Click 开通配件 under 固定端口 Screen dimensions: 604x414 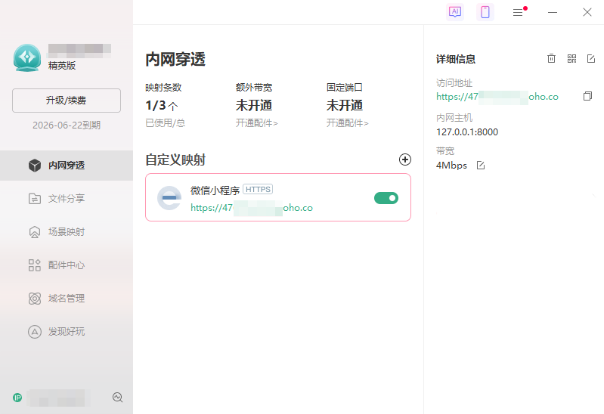coord(347,123)
